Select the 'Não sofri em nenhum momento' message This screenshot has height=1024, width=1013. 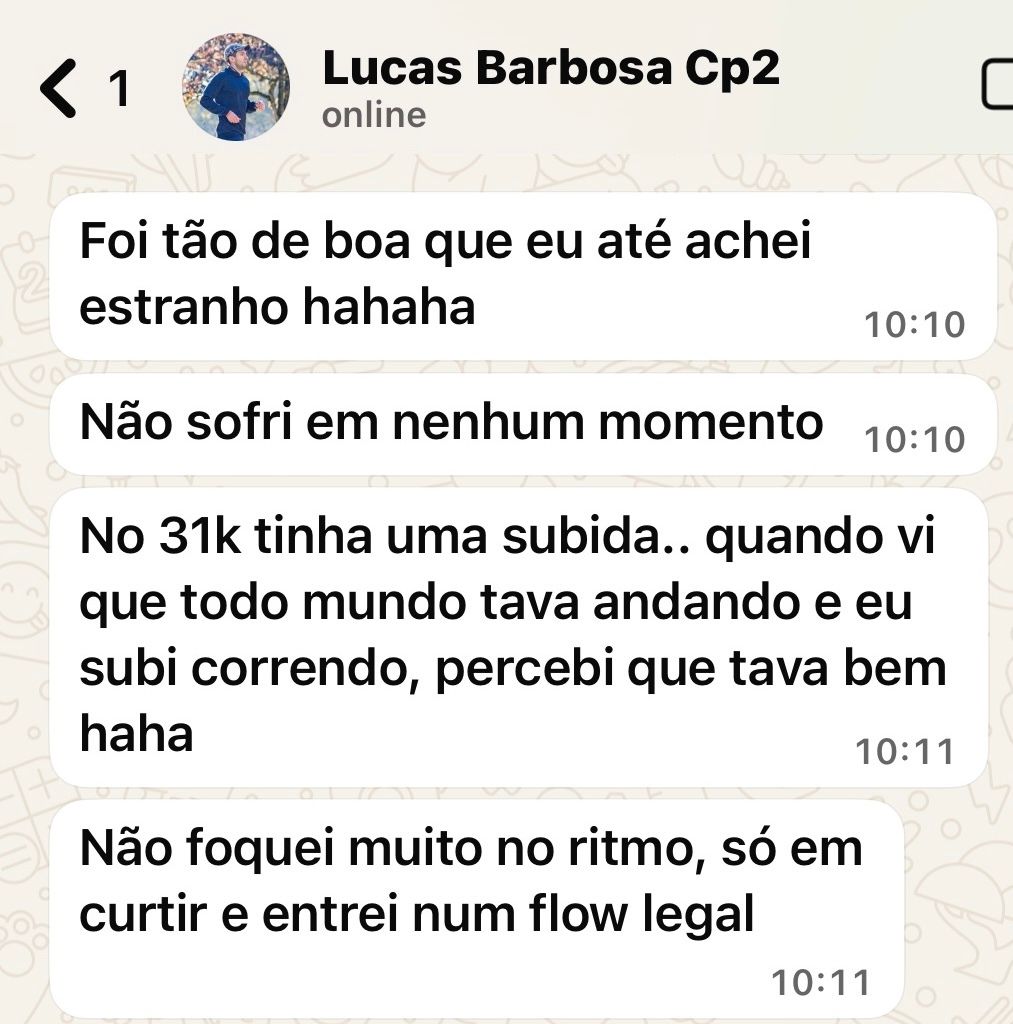(523, 424)
